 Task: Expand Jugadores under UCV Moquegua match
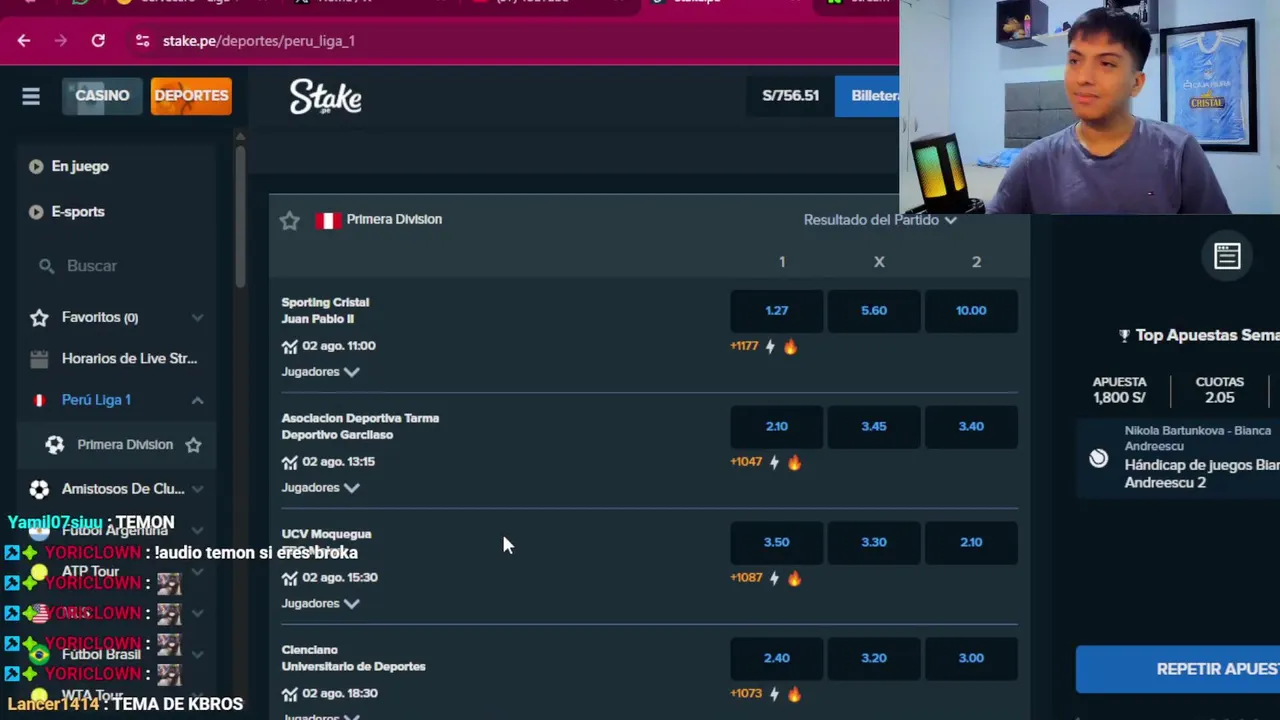point(320,604)
